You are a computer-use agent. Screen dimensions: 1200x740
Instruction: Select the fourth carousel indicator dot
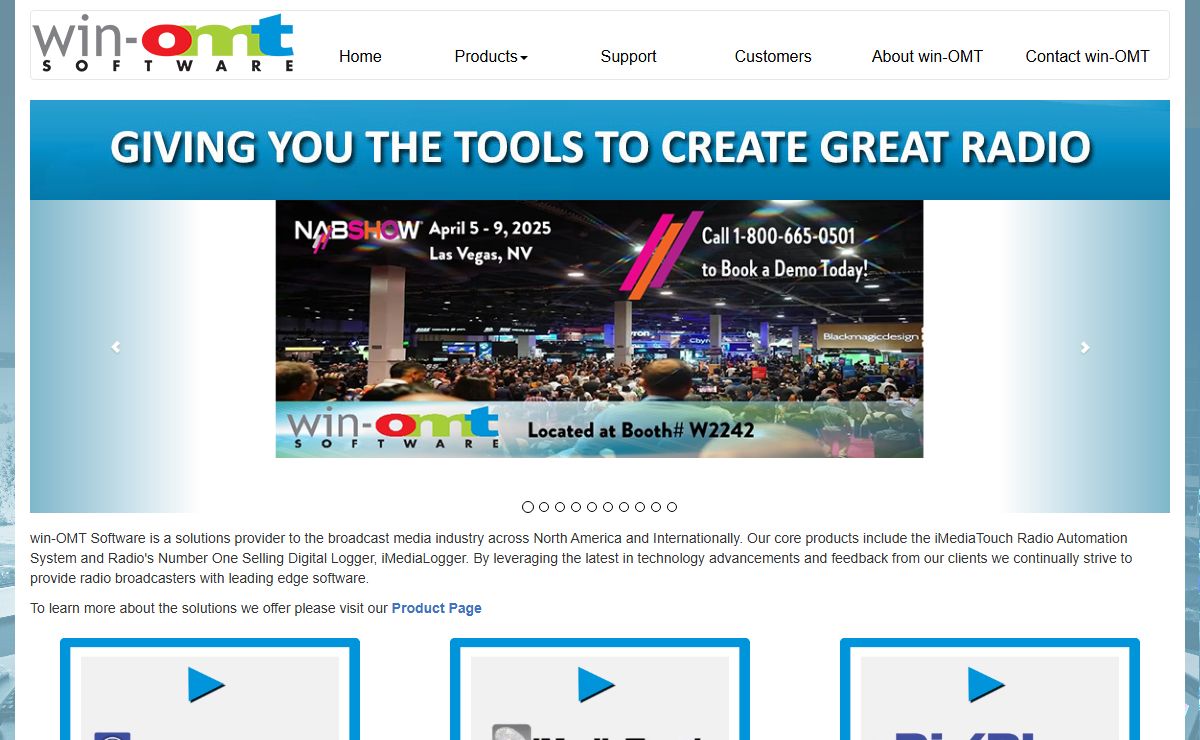(576, 507)
